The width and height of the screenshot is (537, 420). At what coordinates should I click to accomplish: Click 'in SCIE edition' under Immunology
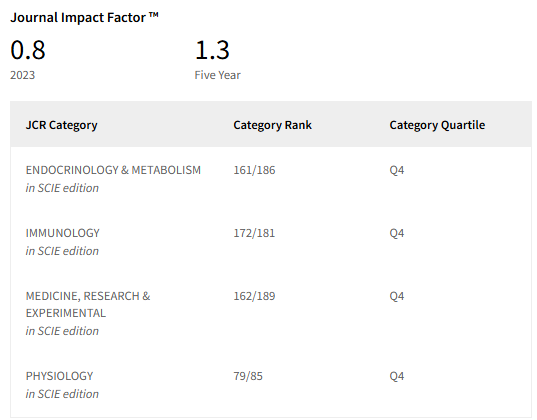coord(62,251)
